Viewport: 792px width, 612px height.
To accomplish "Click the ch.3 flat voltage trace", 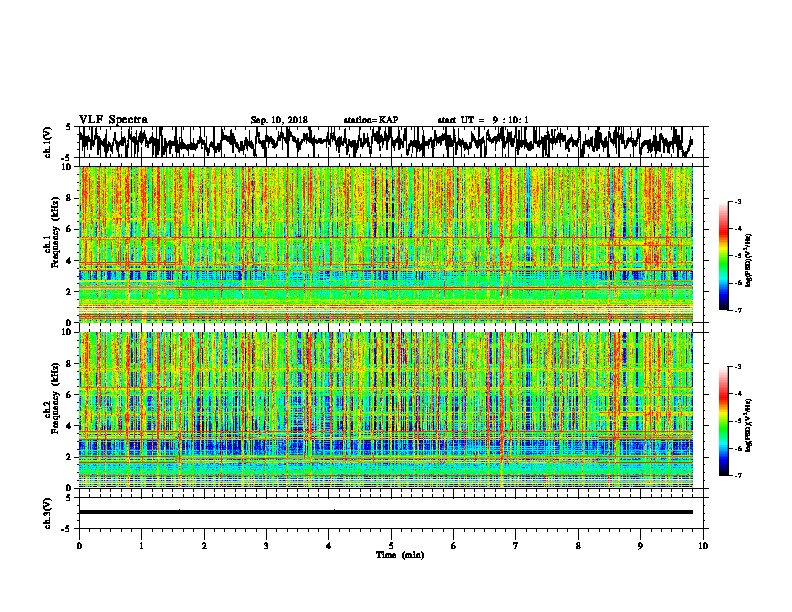I will (x=385, y=512).
